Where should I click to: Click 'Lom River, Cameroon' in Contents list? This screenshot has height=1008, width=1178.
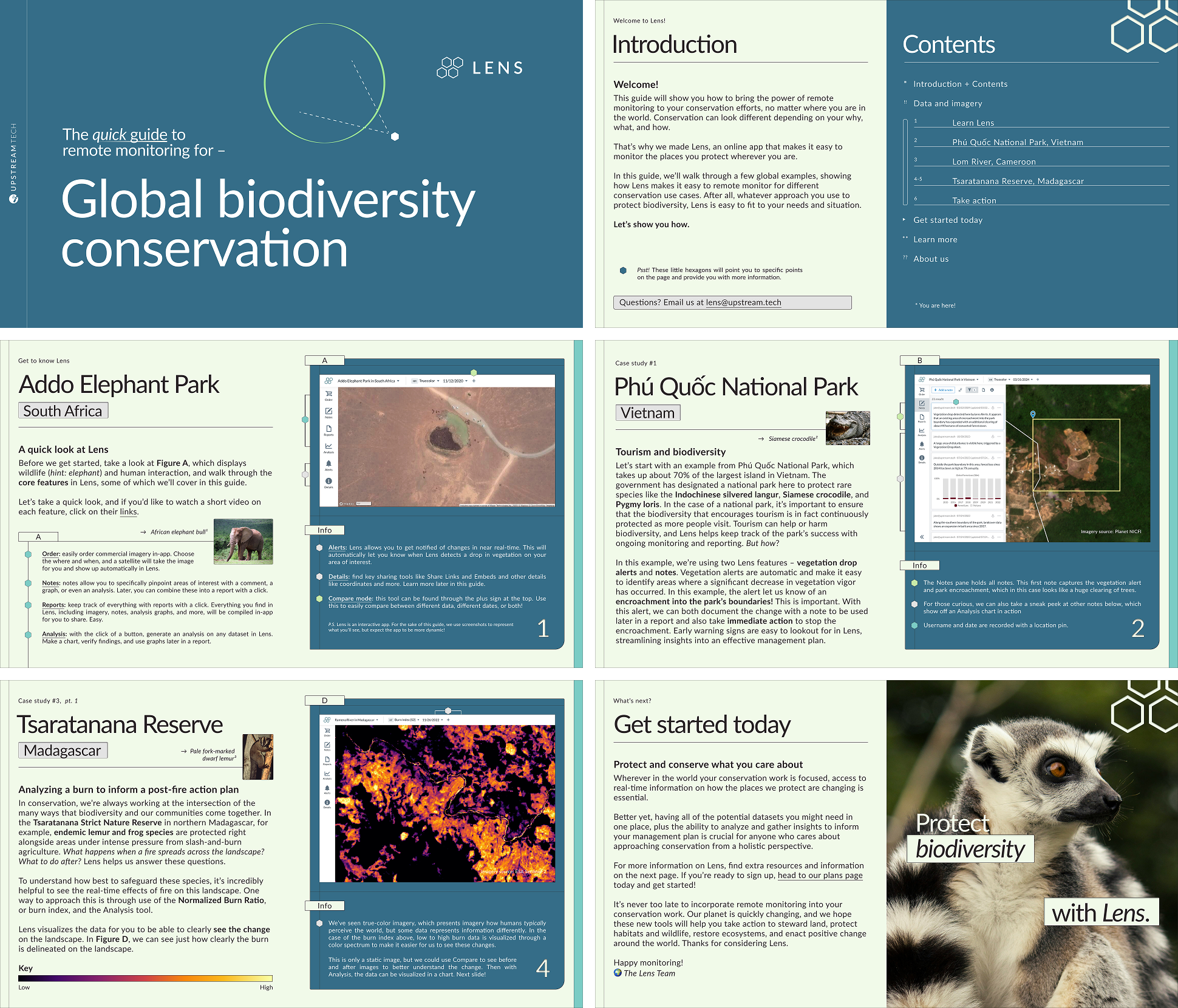[993, 162]
